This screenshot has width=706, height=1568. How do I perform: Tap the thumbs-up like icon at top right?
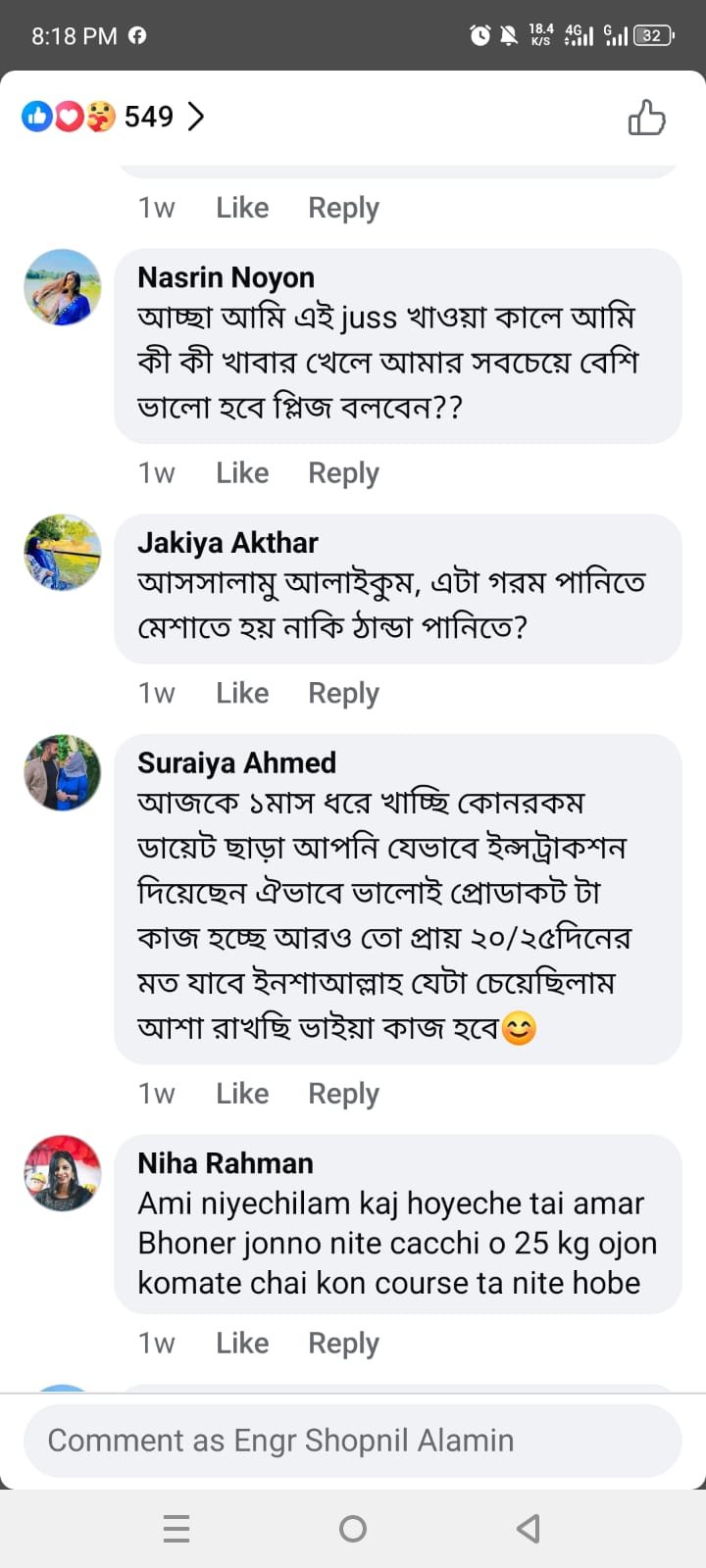tap(646, 118)
